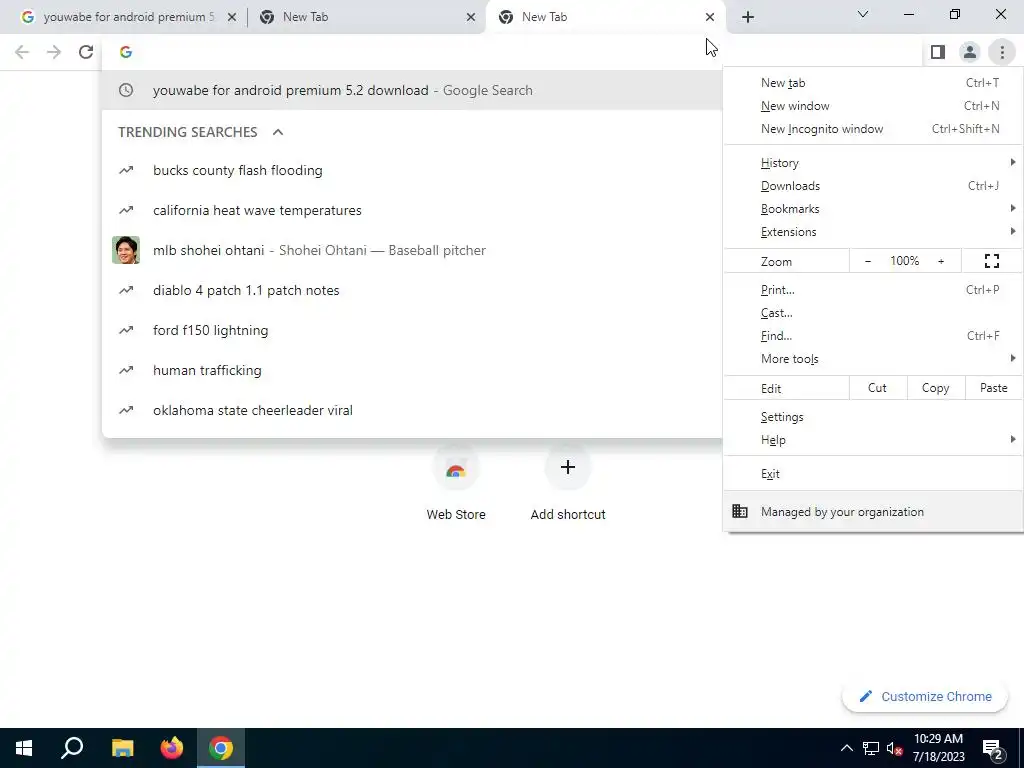Expand the More tools submenu

coord(873,359)
